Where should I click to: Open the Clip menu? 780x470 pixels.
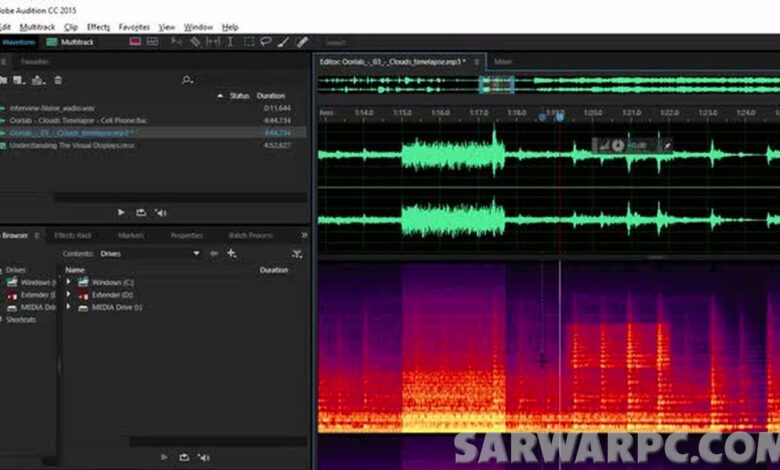71,27
